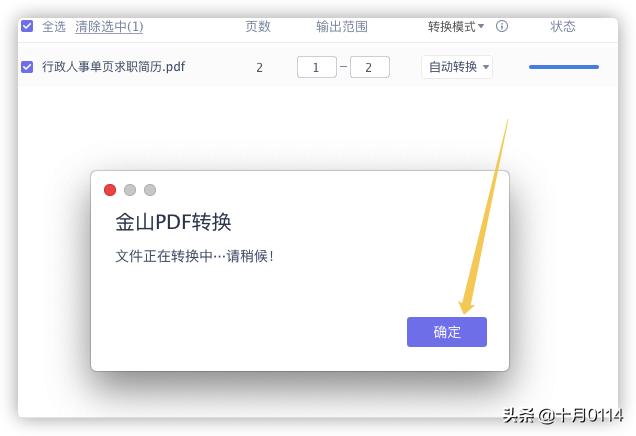This screenshot has width=636, height=436.
Task: Close the 金山PDF转换 dialog with red button
Action: coord(110,190)
